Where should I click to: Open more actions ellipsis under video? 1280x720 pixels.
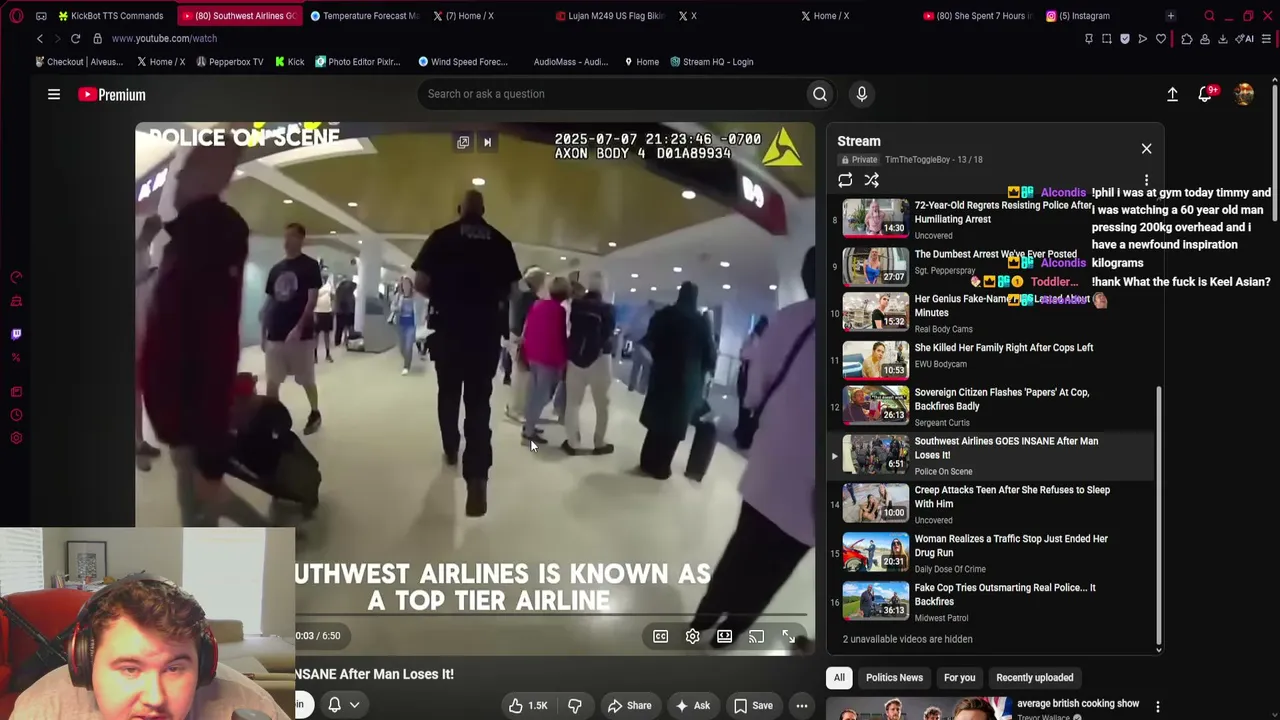[802, 706]
